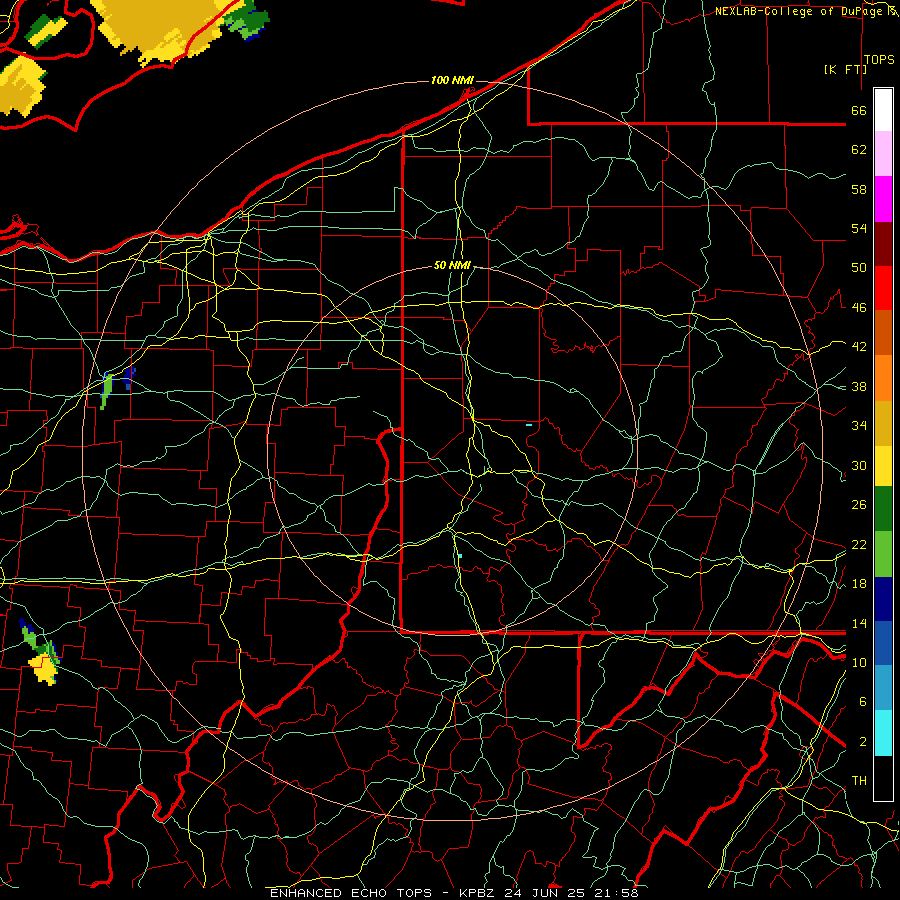Viewport: 900px width, 900px height.
Task: Click the "50" legend value
Action: click(x=859, y=267)
